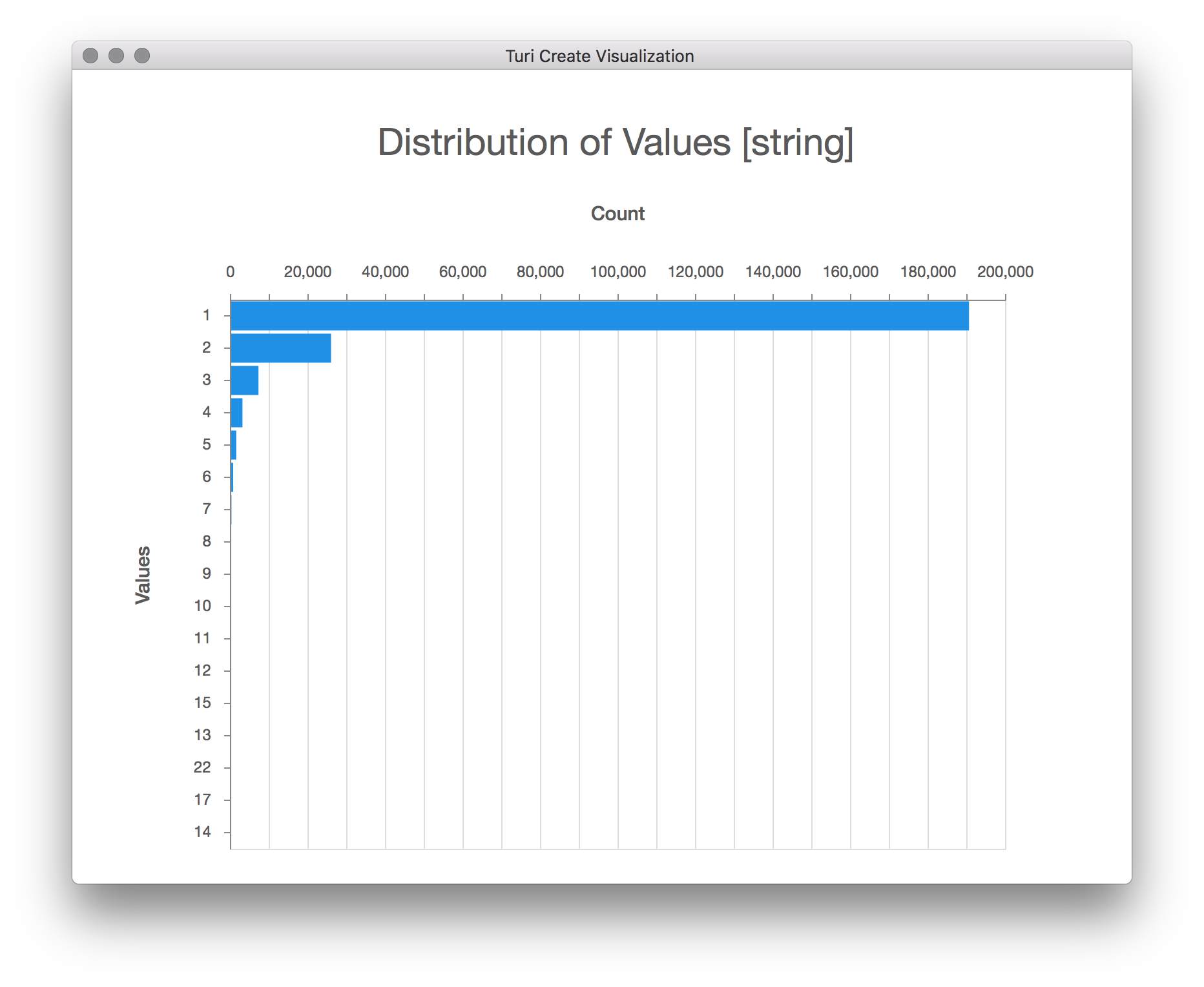
Task: Click the '140,000' axis tick label
Action: [x=773, y=272]
